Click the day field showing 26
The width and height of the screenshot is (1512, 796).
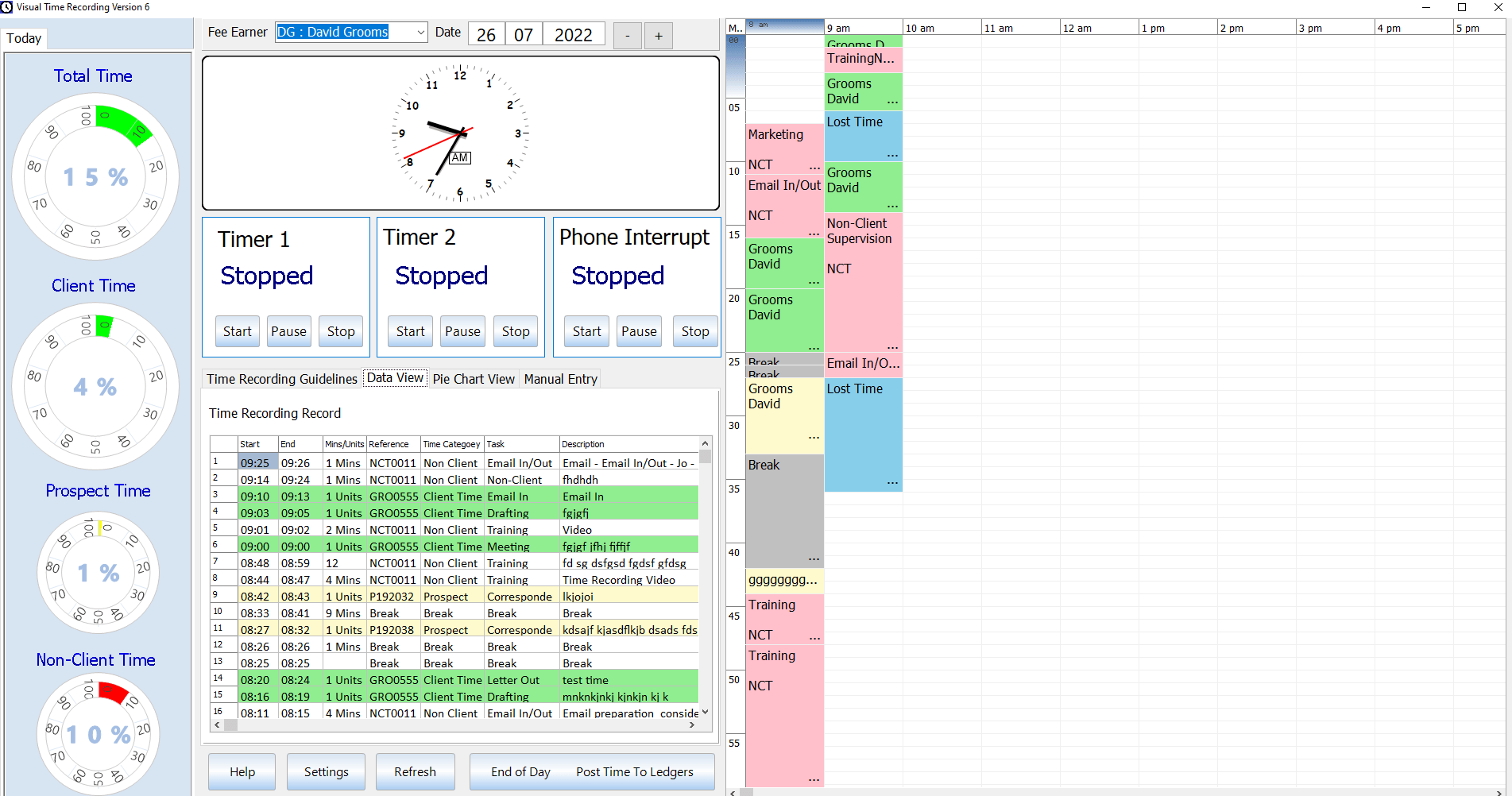pos(486,35)
